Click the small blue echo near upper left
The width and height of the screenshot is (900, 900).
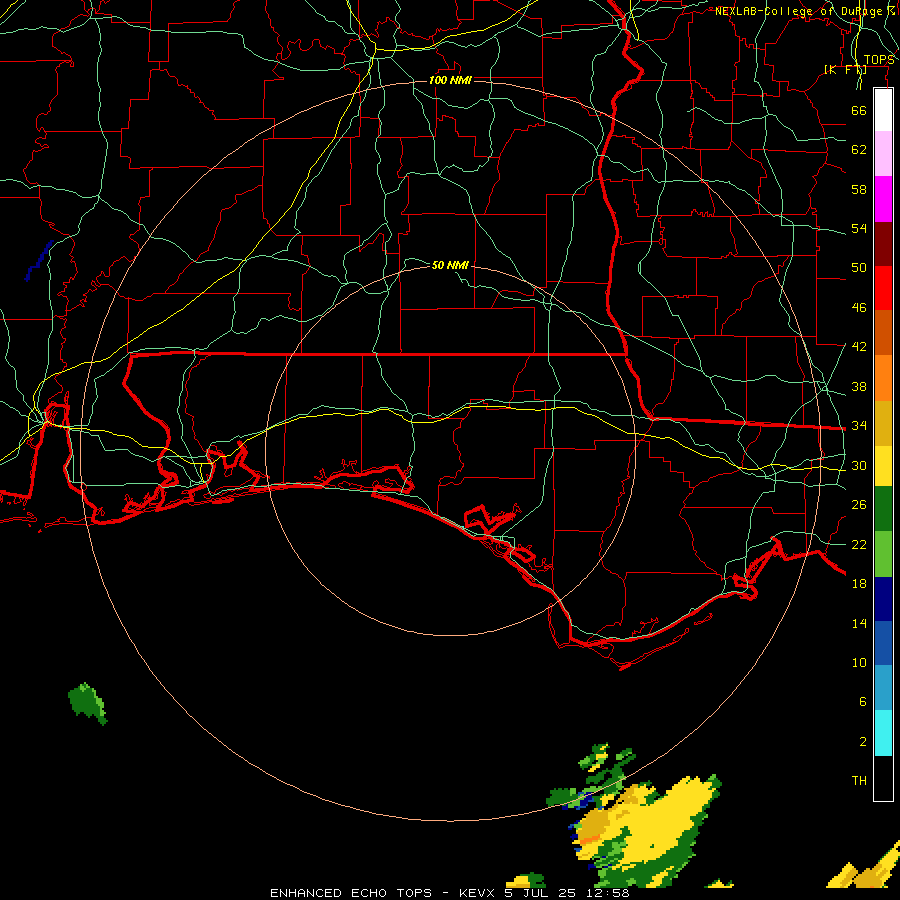(39, 261)
